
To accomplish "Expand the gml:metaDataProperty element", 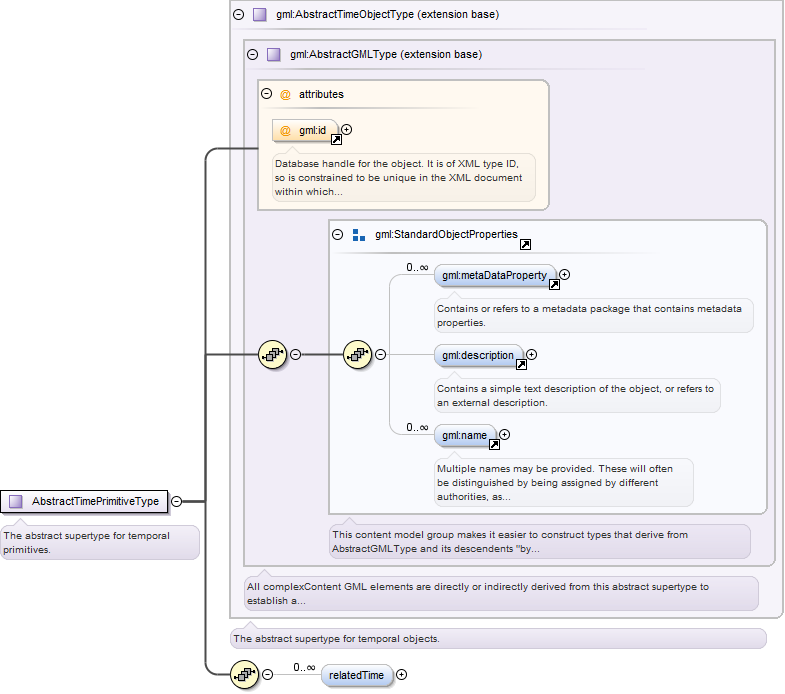I will [x=565, y=274].
